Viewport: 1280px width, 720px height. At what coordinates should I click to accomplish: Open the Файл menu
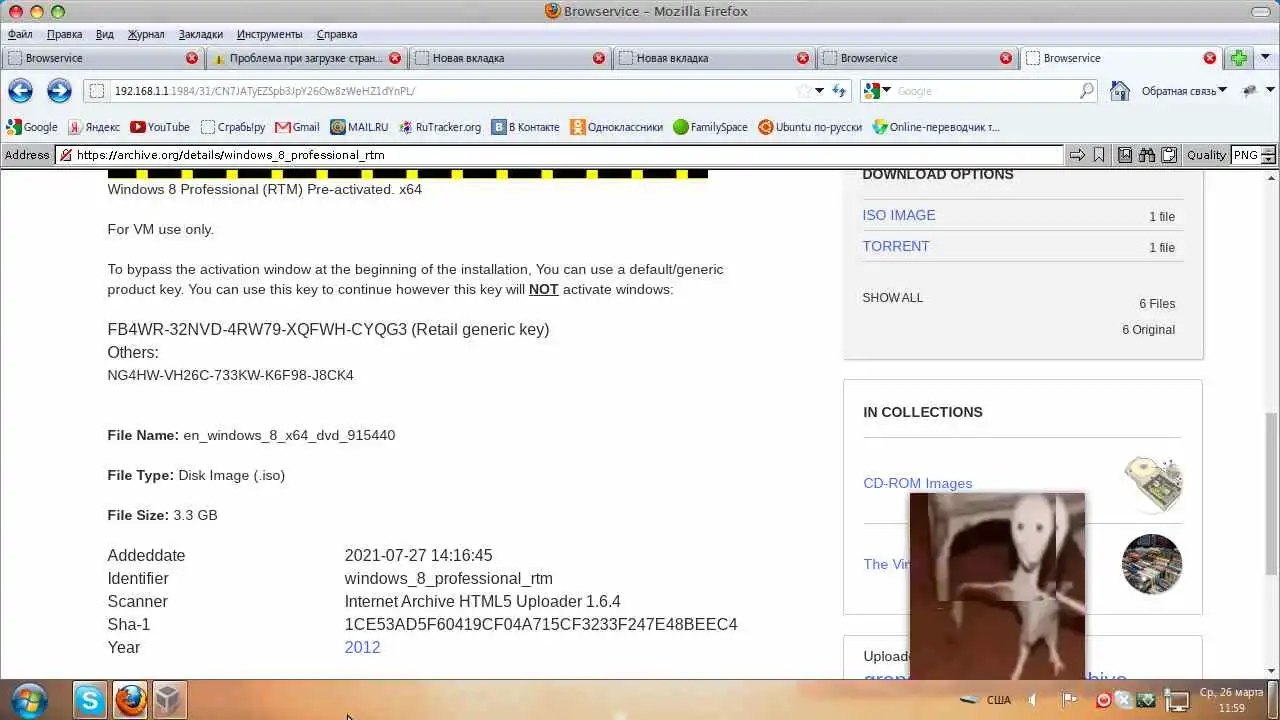[20, 34]
